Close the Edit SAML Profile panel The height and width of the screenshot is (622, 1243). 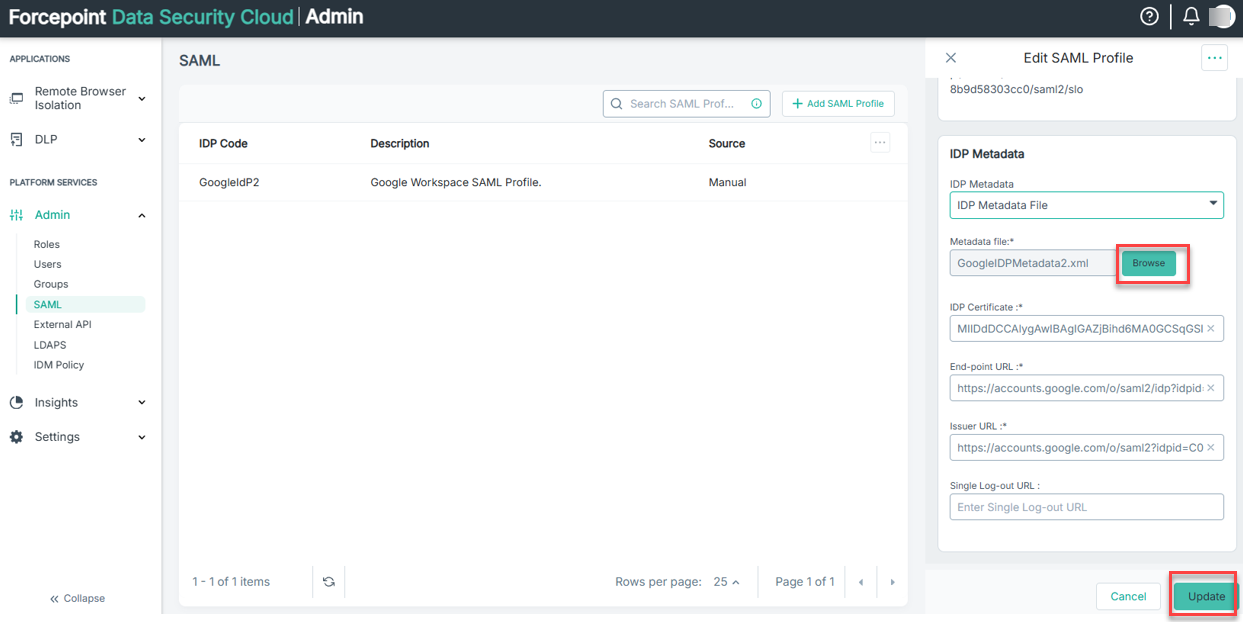tap(951, 58)
